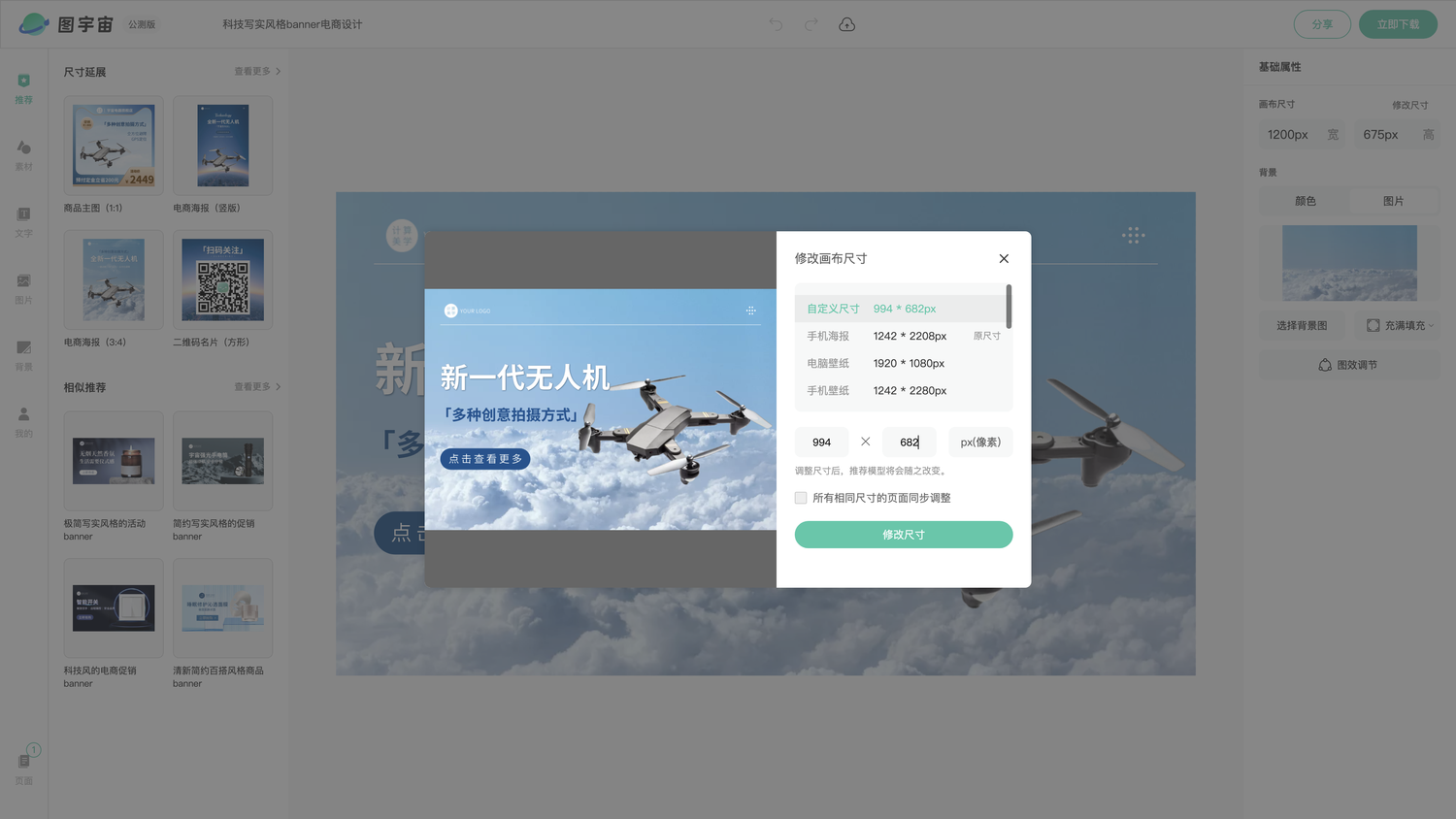Click the 「多种创意拍摄方式」 subtitle in preview

tap(511, 414)
